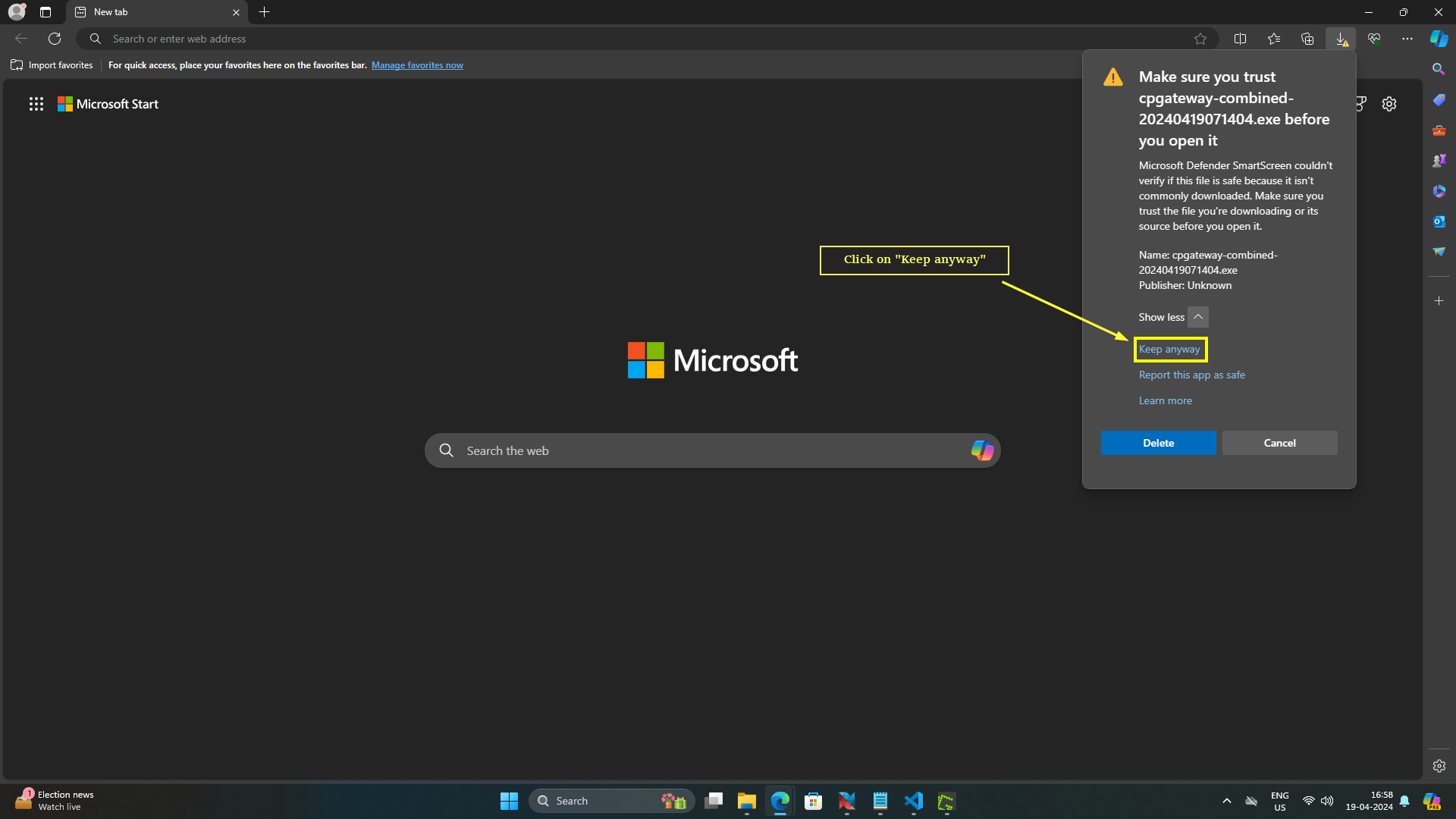This screenshot has width=1456, height=819.
Task: Open Greenshot-style green icon in taskbar
Action: (947, 801)
